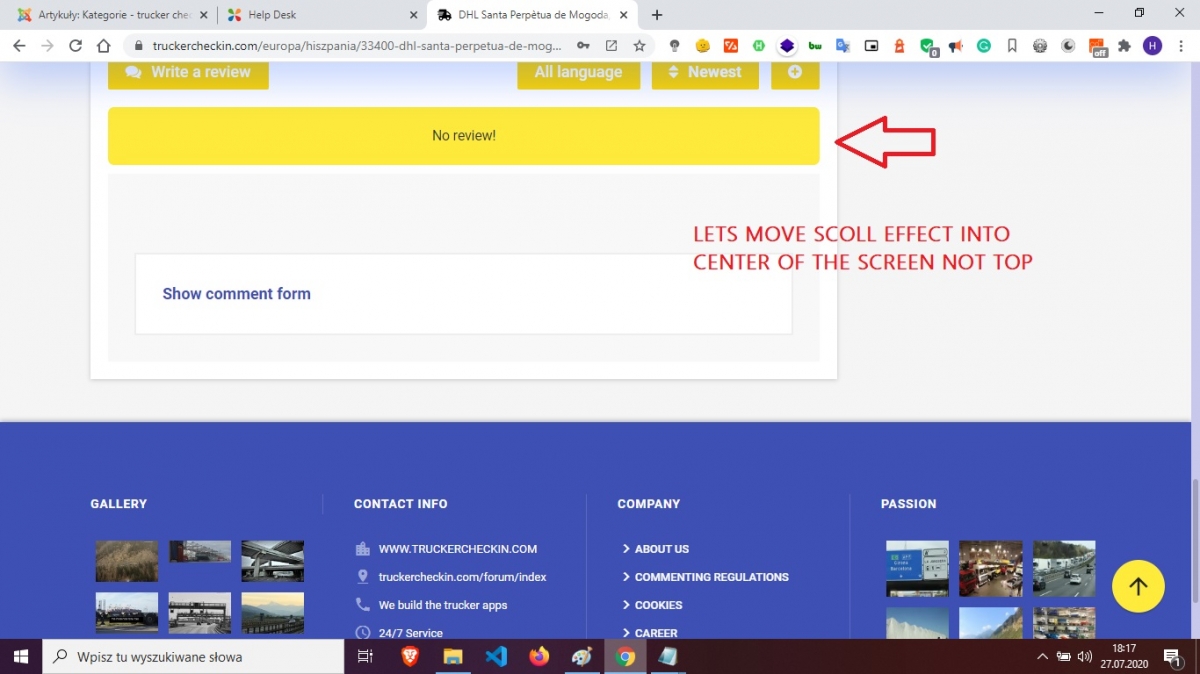The width and height of the screenshot is (1200, 674).
Task: Open the Grammarly extension icon
Action: [x=984, y=46]
